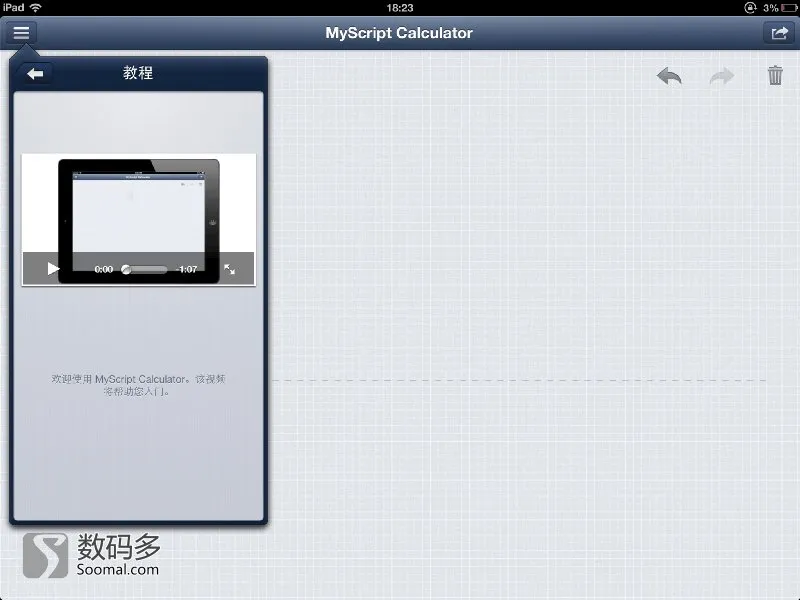800x600 pixels.
Task: Play the tutorial video
Action: 53,269
